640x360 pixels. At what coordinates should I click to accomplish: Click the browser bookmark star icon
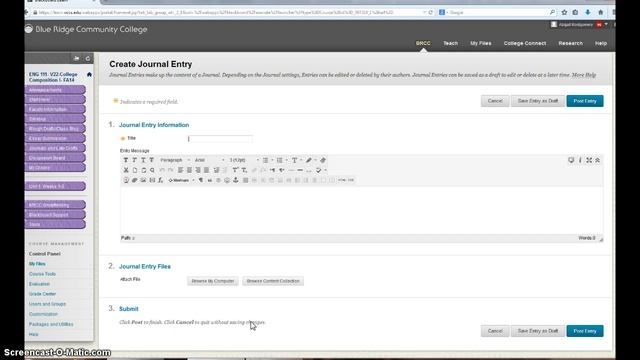[x=564, y=12]
